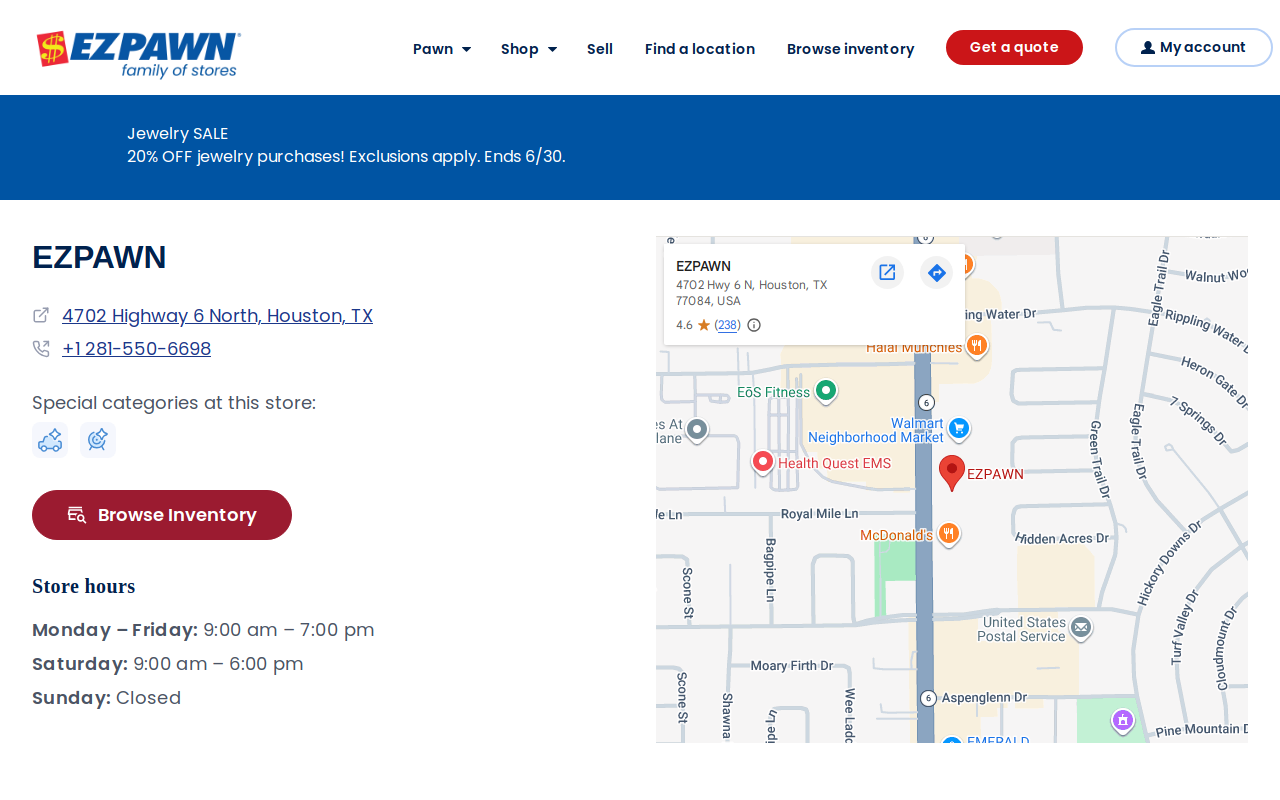Screen dimensions: 1280x800
Task: Call the +1 281-550-6698 phone link
Action: [136, 349]
